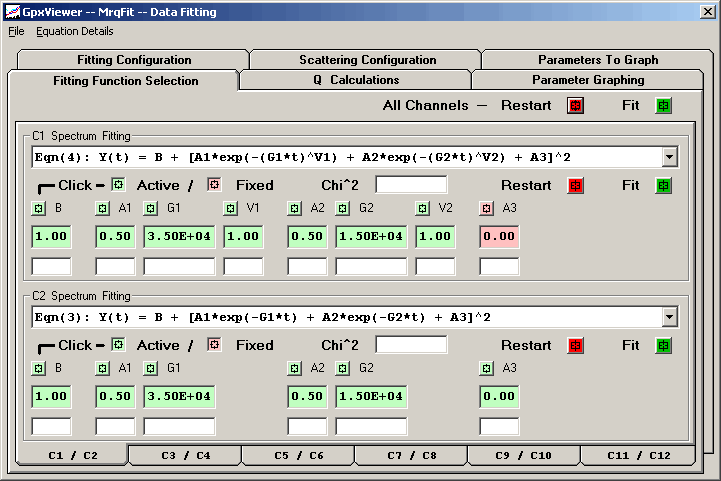The width and height of the screenshot is (721, 481).
Task: Select the Fitting Function Selection tab
Action: (x=125, y=81)
